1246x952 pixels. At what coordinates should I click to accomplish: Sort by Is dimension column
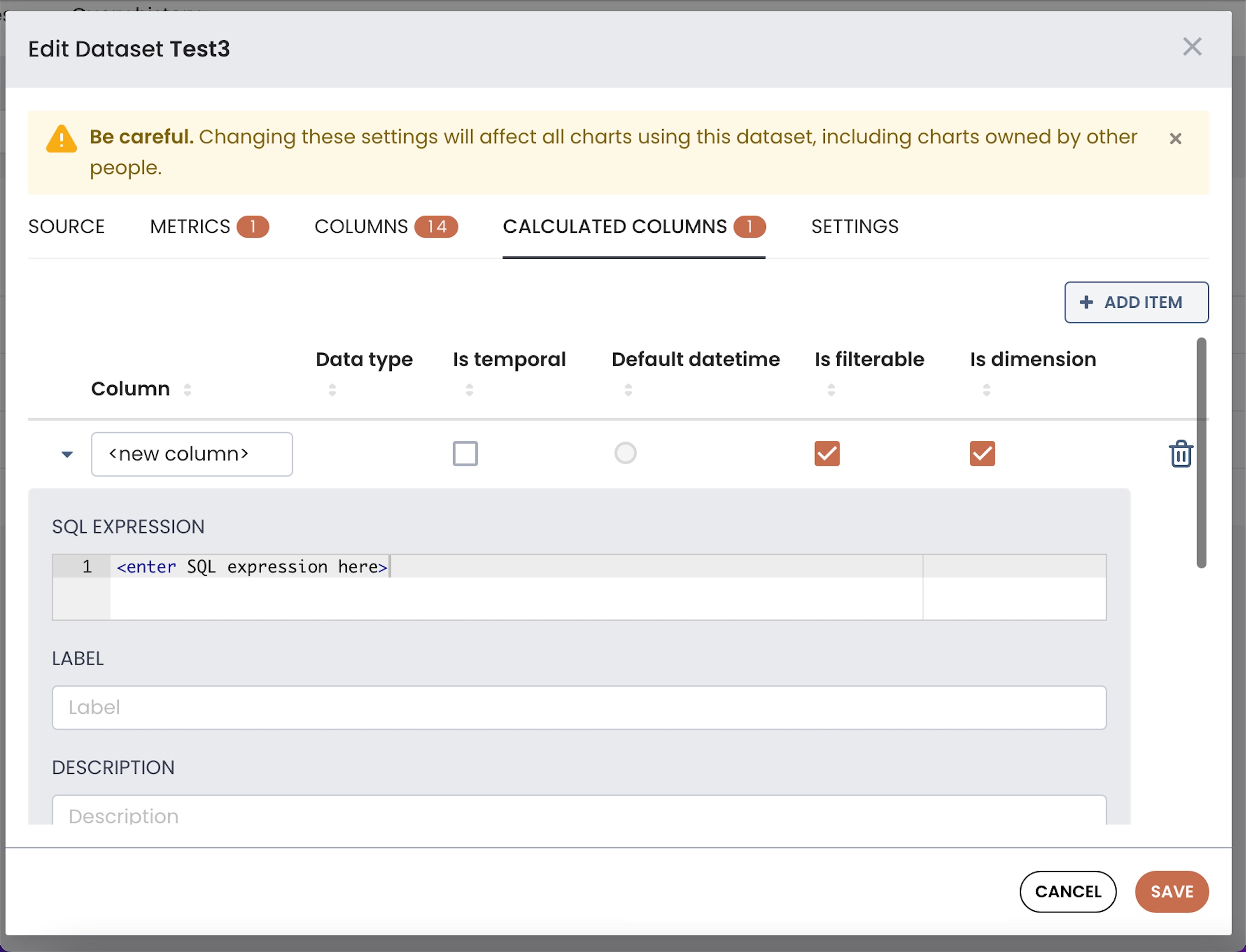click(986, 390)
